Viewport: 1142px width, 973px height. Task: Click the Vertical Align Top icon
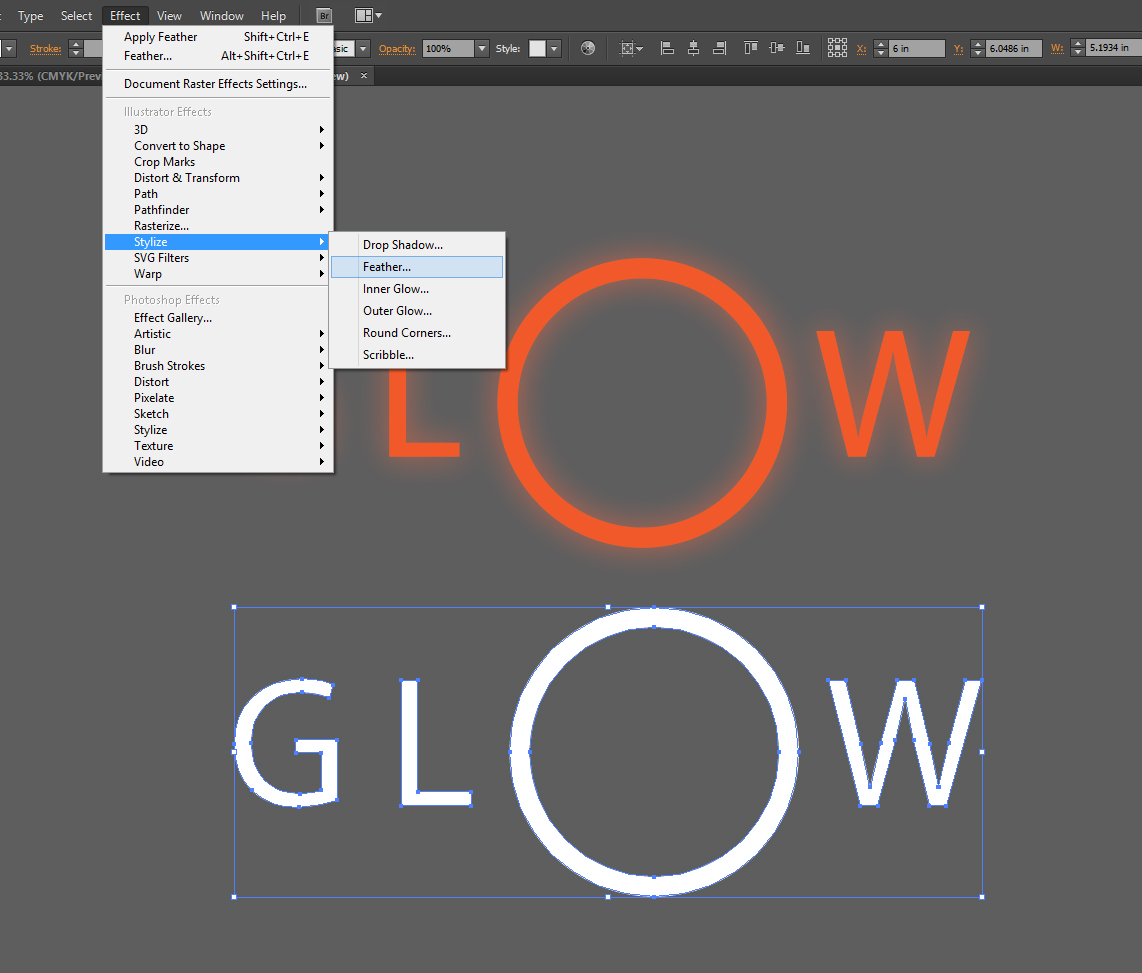[x=750, y=47]
